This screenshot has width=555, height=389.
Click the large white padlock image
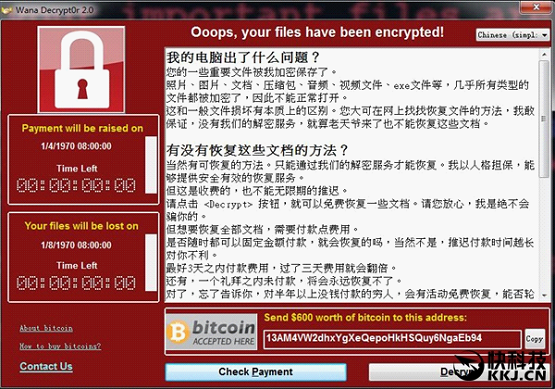(81, 70)
